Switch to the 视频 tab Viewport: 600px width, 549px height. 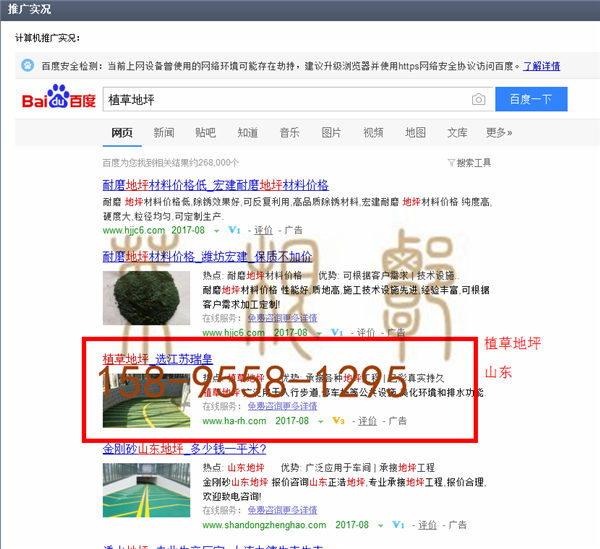tap(373, 133)
